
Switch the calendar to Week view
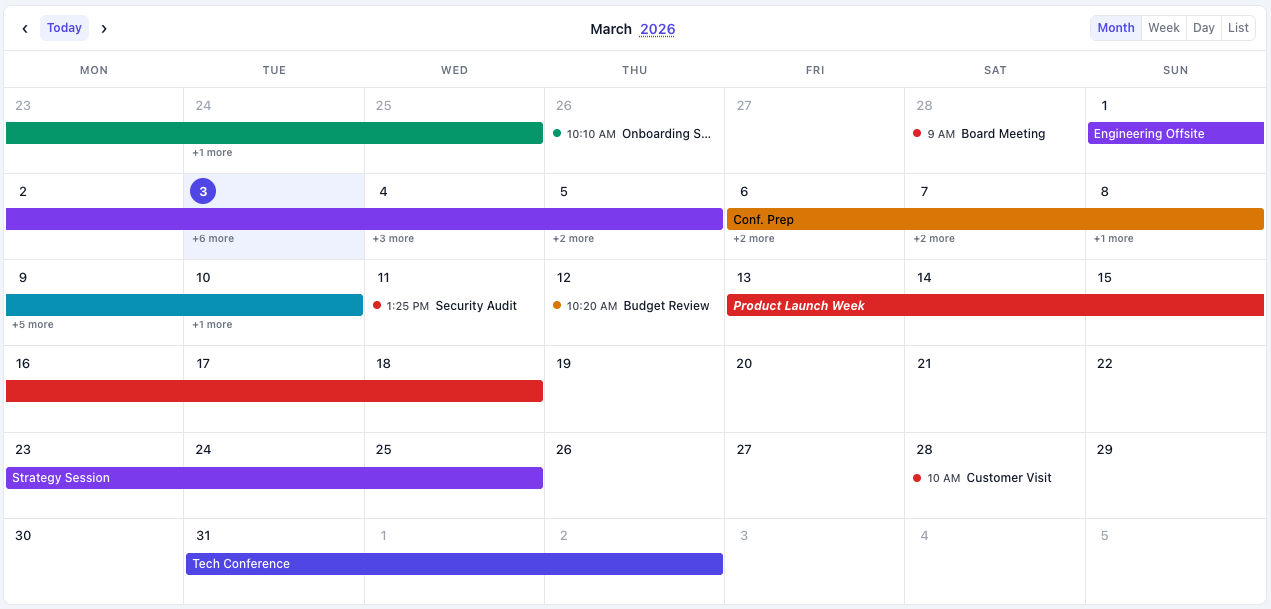click(1163, 27)
